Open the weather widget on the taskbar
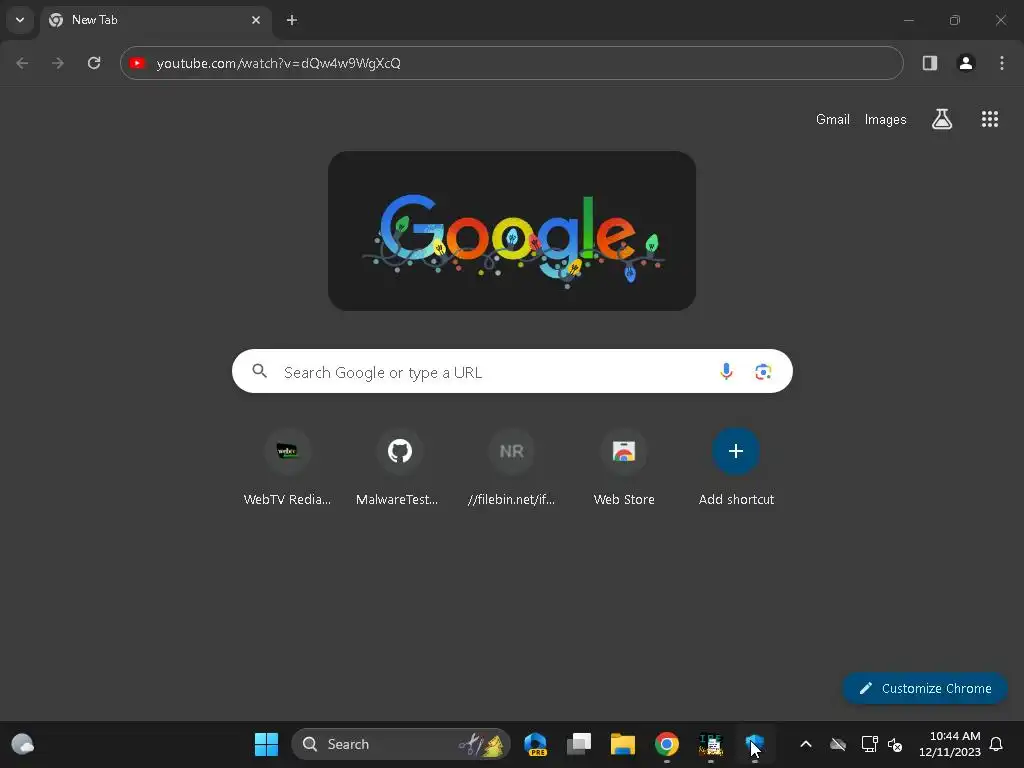The height and width of the screenshot is (768, 1024). pos(23,744)
